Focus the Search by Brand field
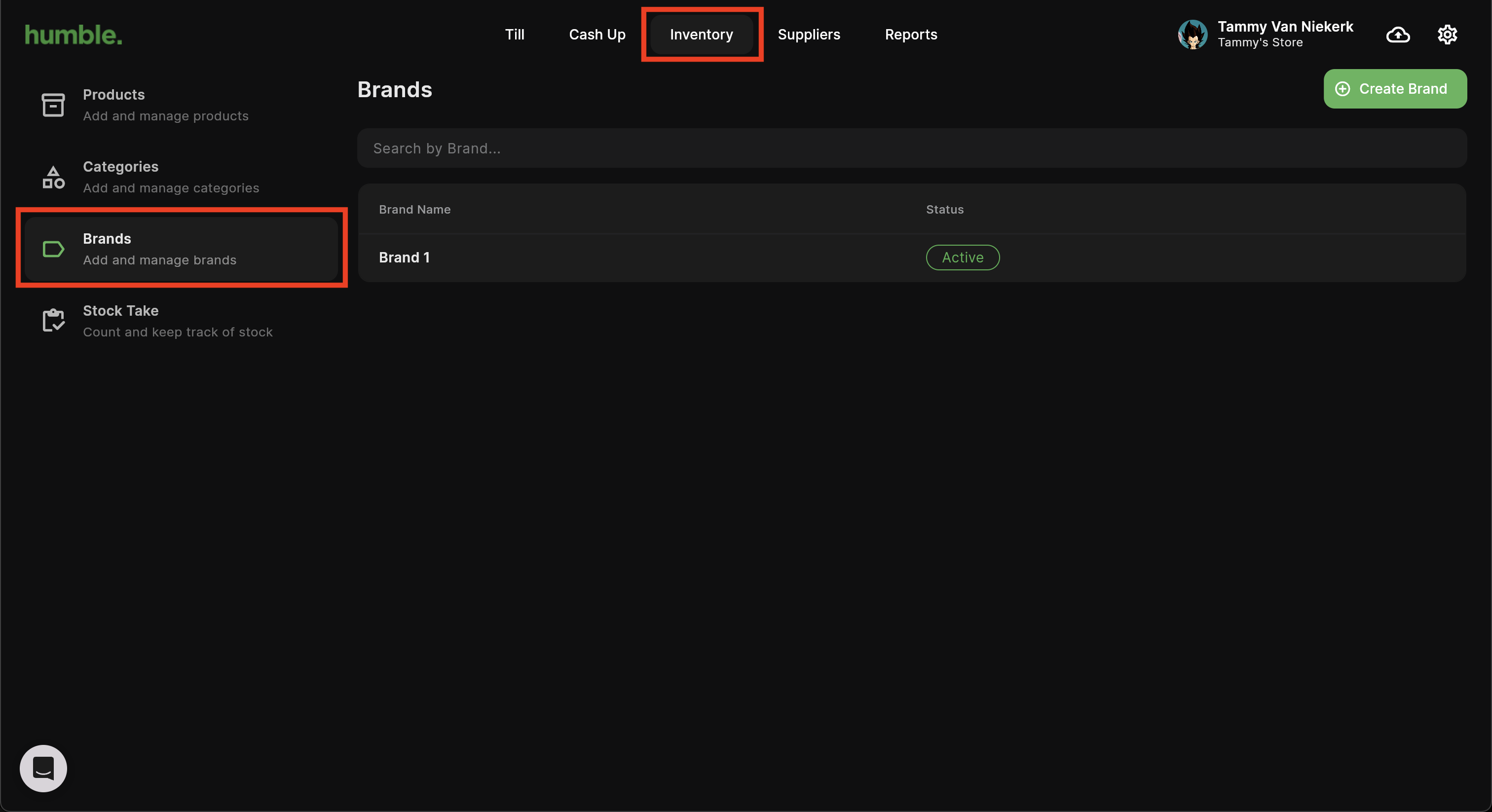The height and width of the screenshot is (812, 1492). click(x=912, y=148)
